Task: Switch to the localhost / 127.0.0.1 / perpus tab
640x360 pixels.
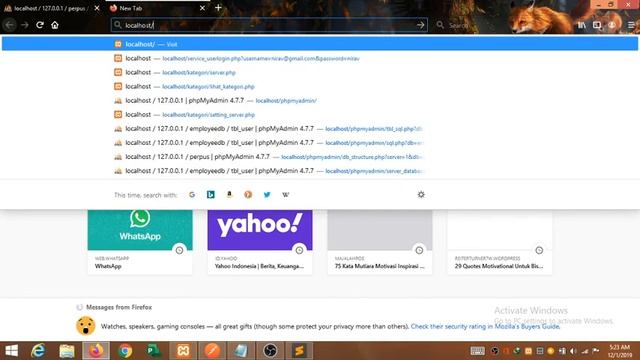Action: point(52,8)
